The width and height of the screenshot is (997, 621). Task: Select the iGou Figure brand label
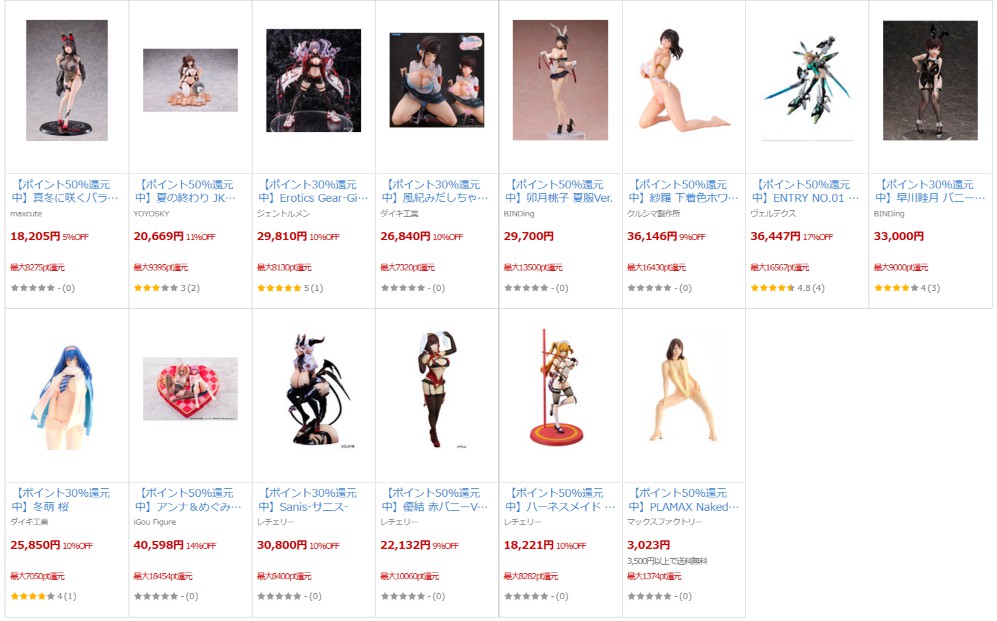[155, 522]
